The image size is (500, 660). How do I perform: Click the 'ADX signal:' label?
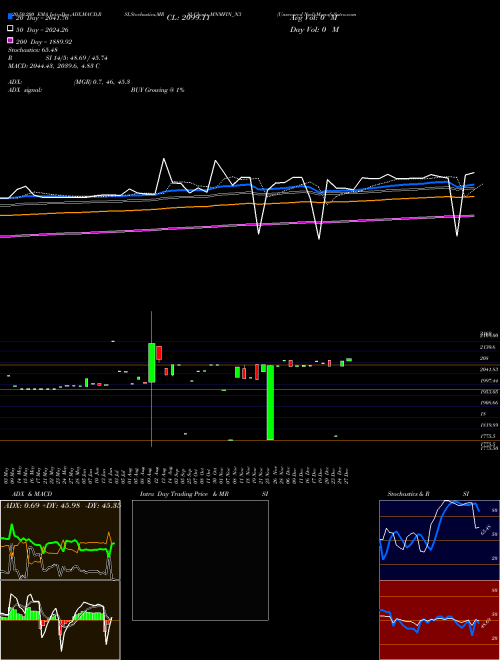point(25,90)
